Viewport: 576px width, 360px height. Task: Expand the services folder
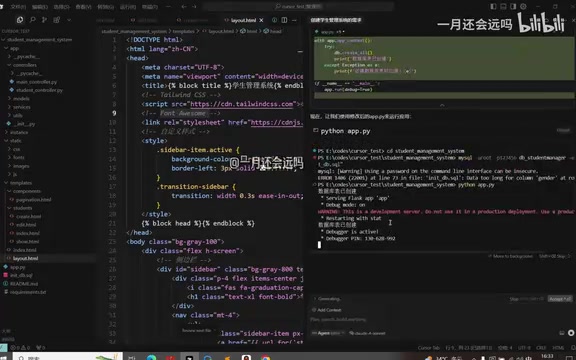21,107
